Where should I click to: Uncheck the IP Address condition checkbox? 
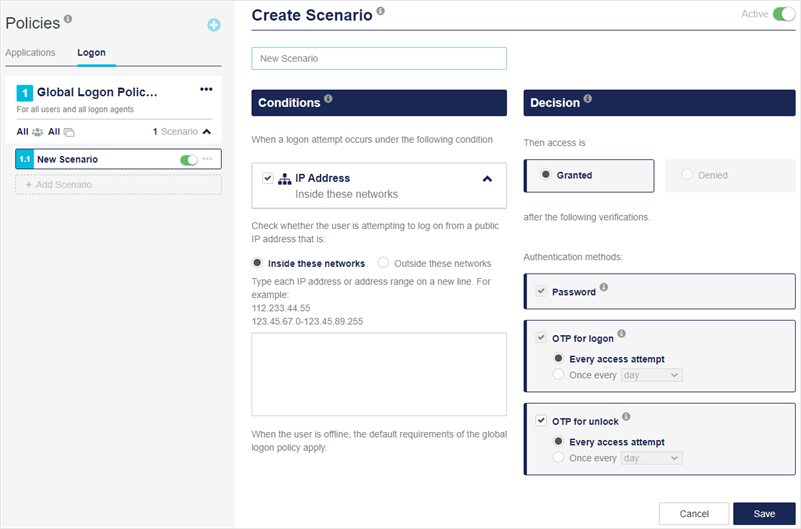pos(267,178)
